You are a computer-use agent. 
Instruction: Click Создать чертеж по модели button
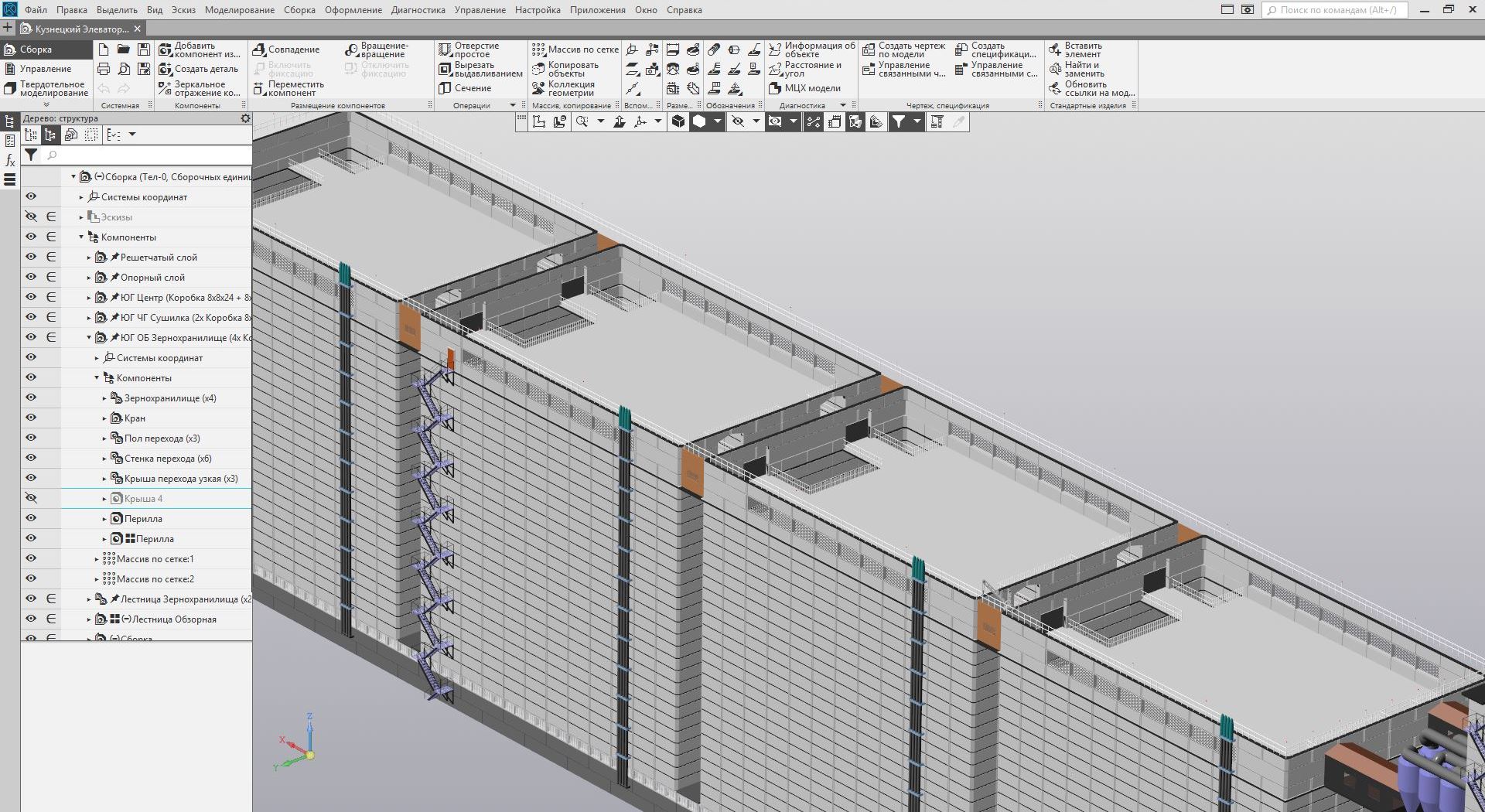tap(904, 49)
